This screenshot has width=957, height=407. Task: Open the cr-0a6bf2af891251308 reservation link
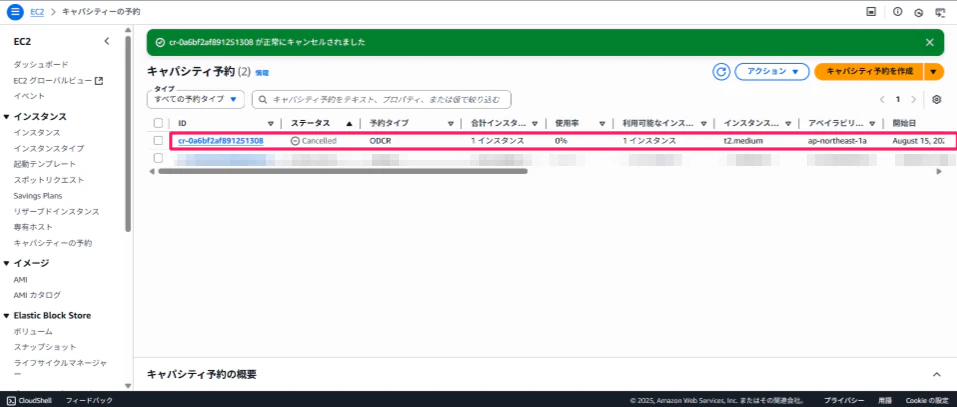220,141
